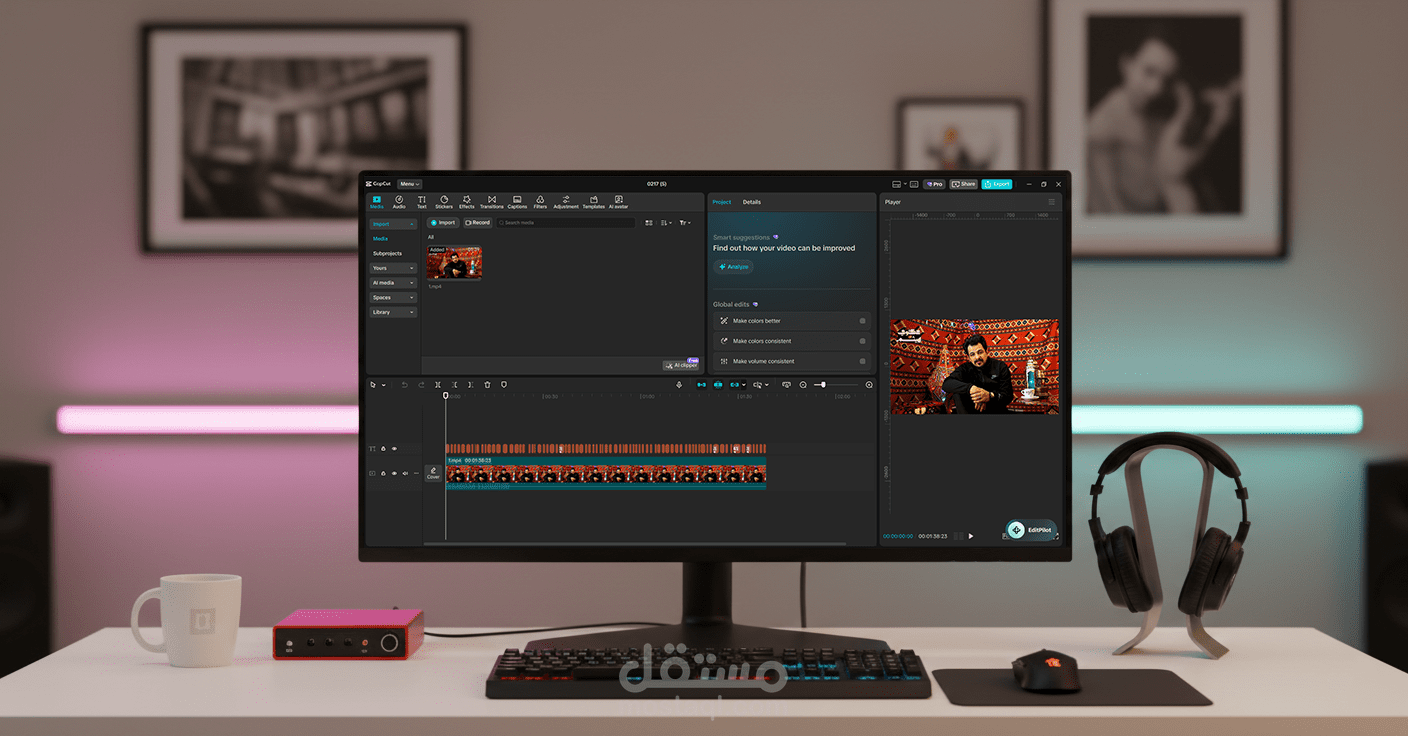Image resolution: width=1408 pixels, height=736 pixels.
Task: Select the 1.mp4 media thumbnail
Action: click(x=455, y=263)
